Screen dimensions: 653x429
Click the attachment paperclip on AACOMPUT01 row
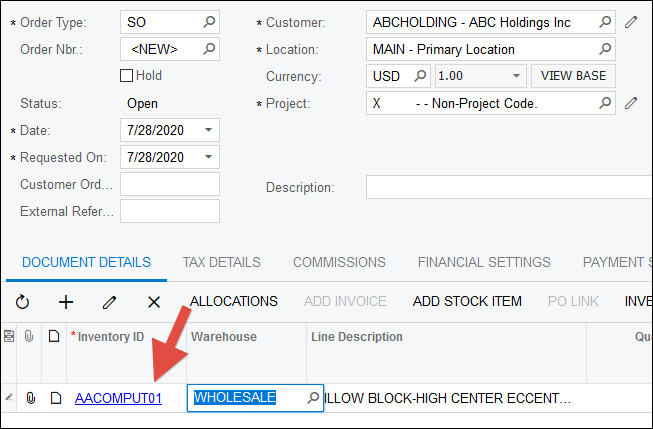click(x=30, y=398)
